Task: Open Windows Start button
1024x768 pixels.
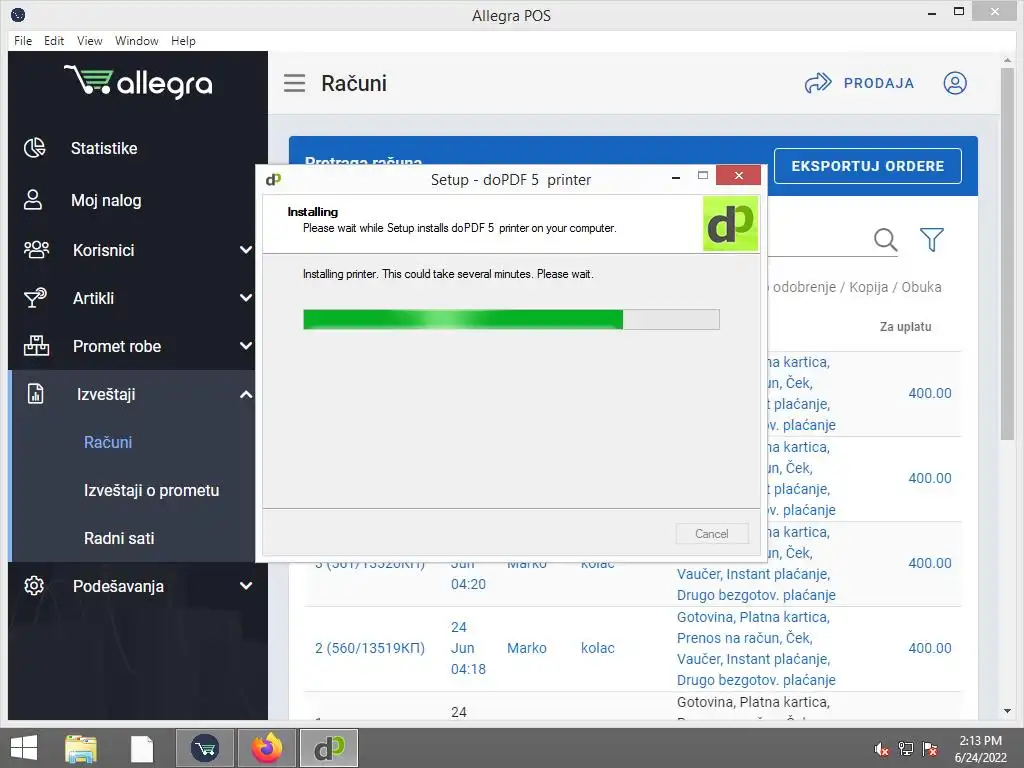Action: pos(24,748)
